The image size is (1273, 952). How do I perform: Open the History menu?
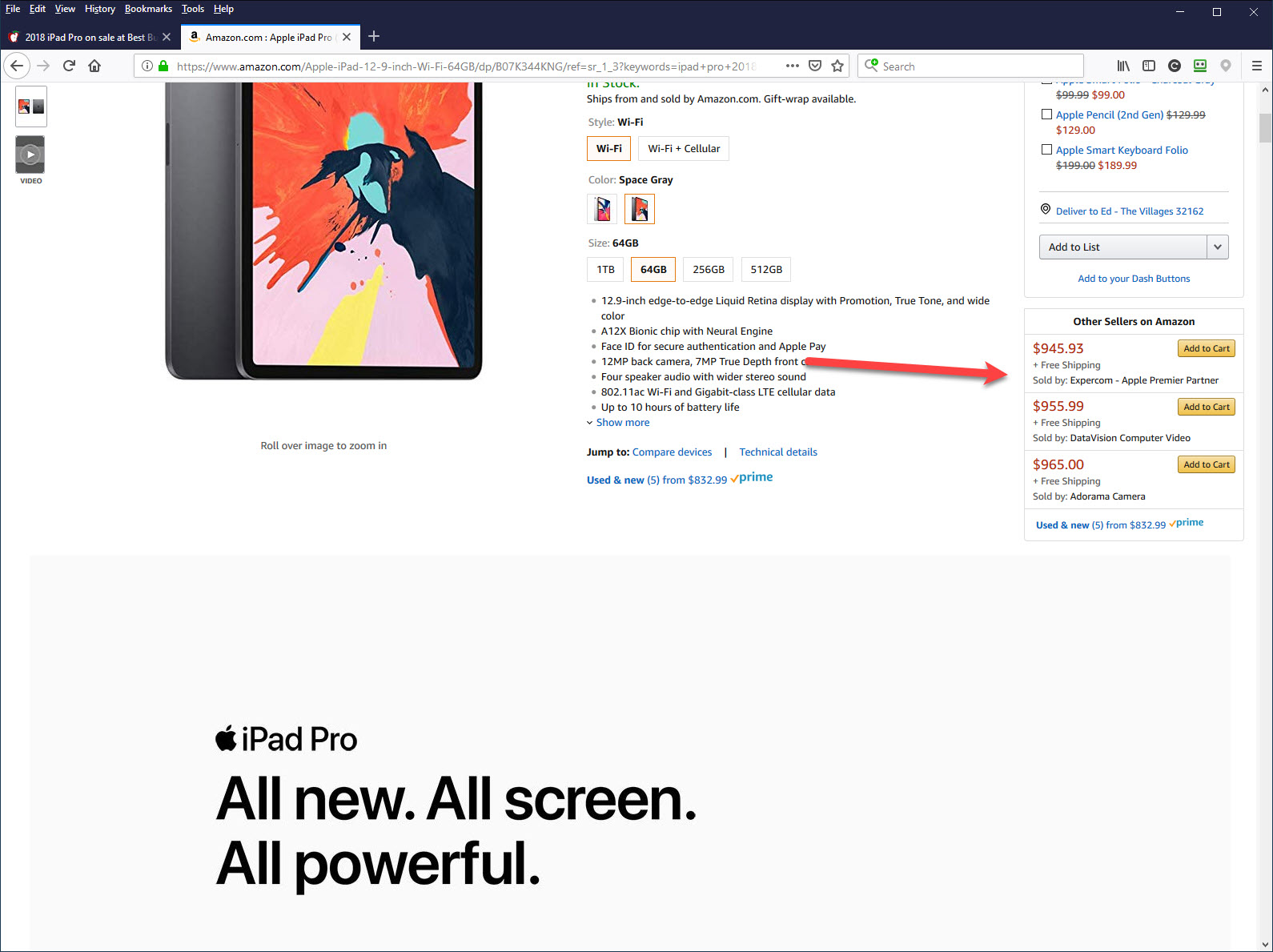coord(100,9)
